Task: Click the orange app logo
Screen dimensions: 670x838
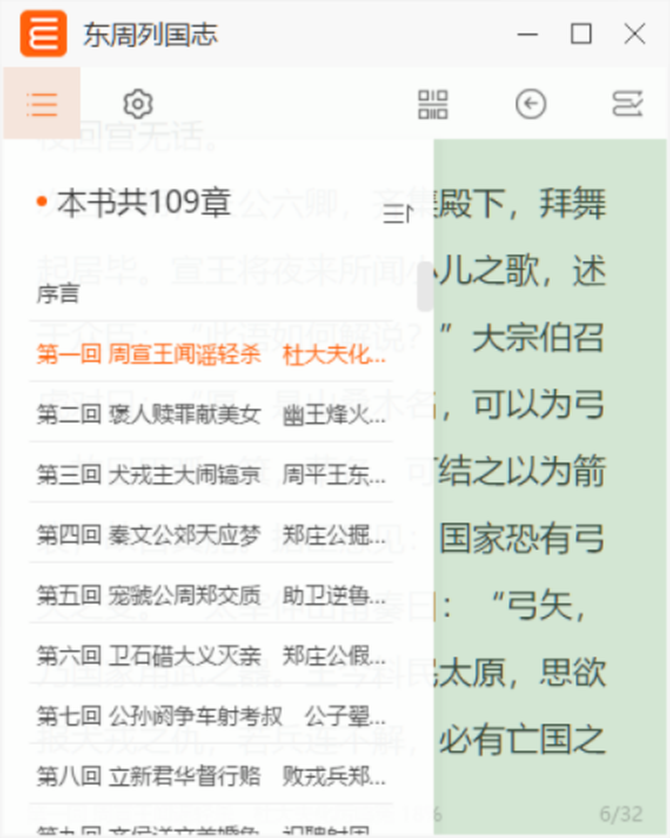Action: [x=43, y=34]
